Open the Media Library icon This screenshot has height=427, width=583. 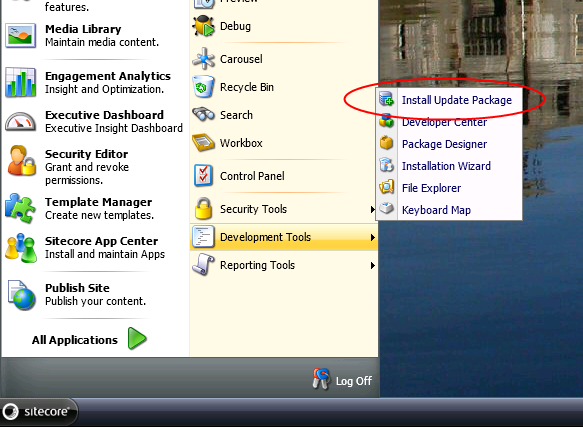point(21,36)
